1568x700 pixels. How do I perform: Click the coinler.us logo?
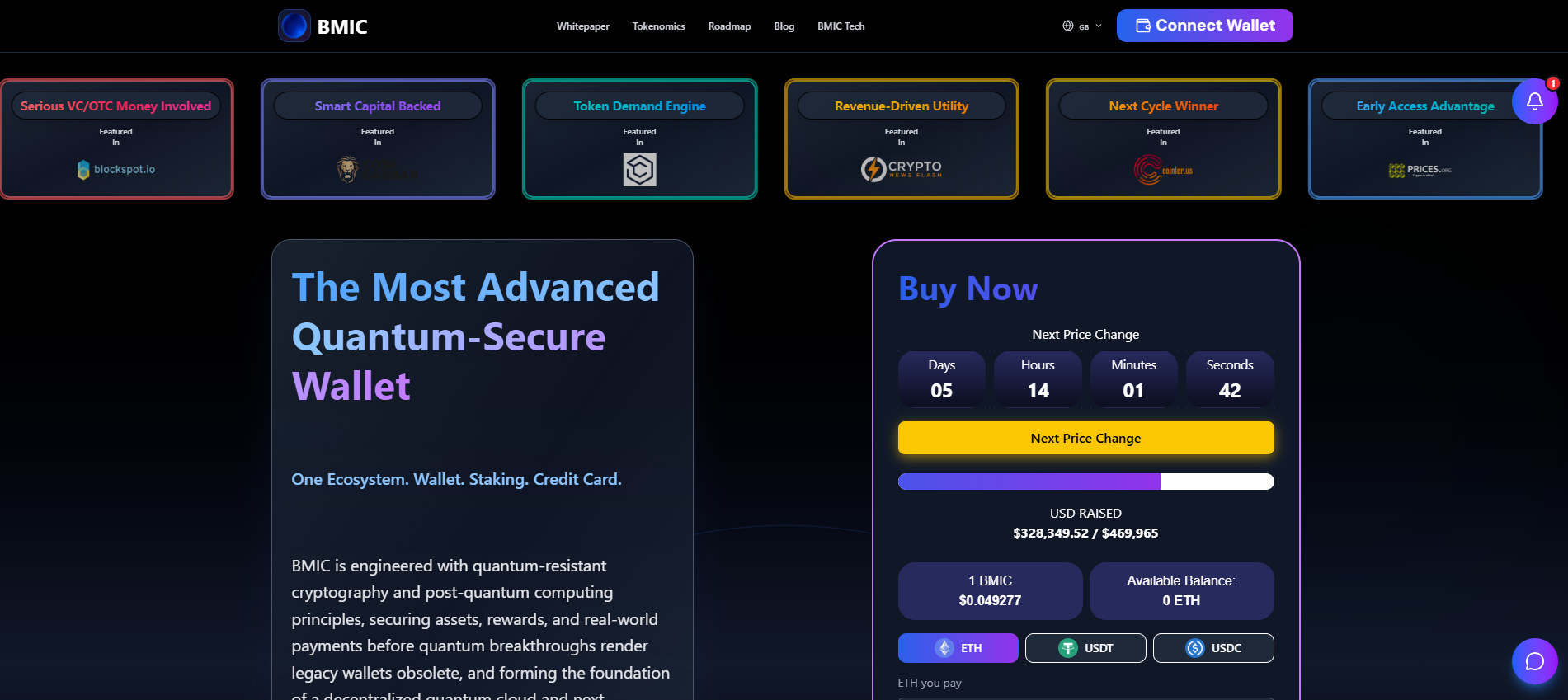[1163, 170]
